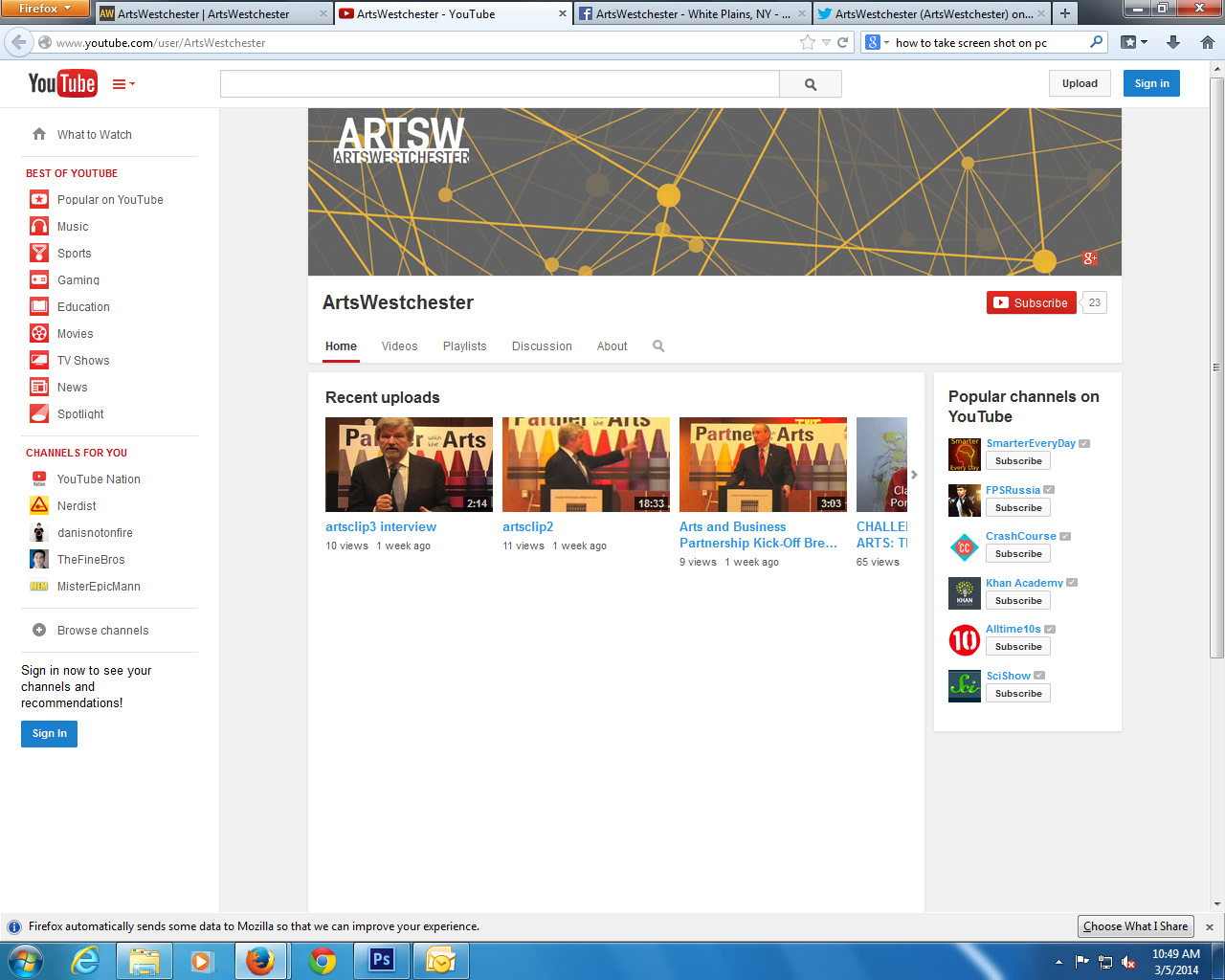The height and width of the screenshot is (980, 1225).
Task: Open a new browser tab
Action: (1064, 13)
